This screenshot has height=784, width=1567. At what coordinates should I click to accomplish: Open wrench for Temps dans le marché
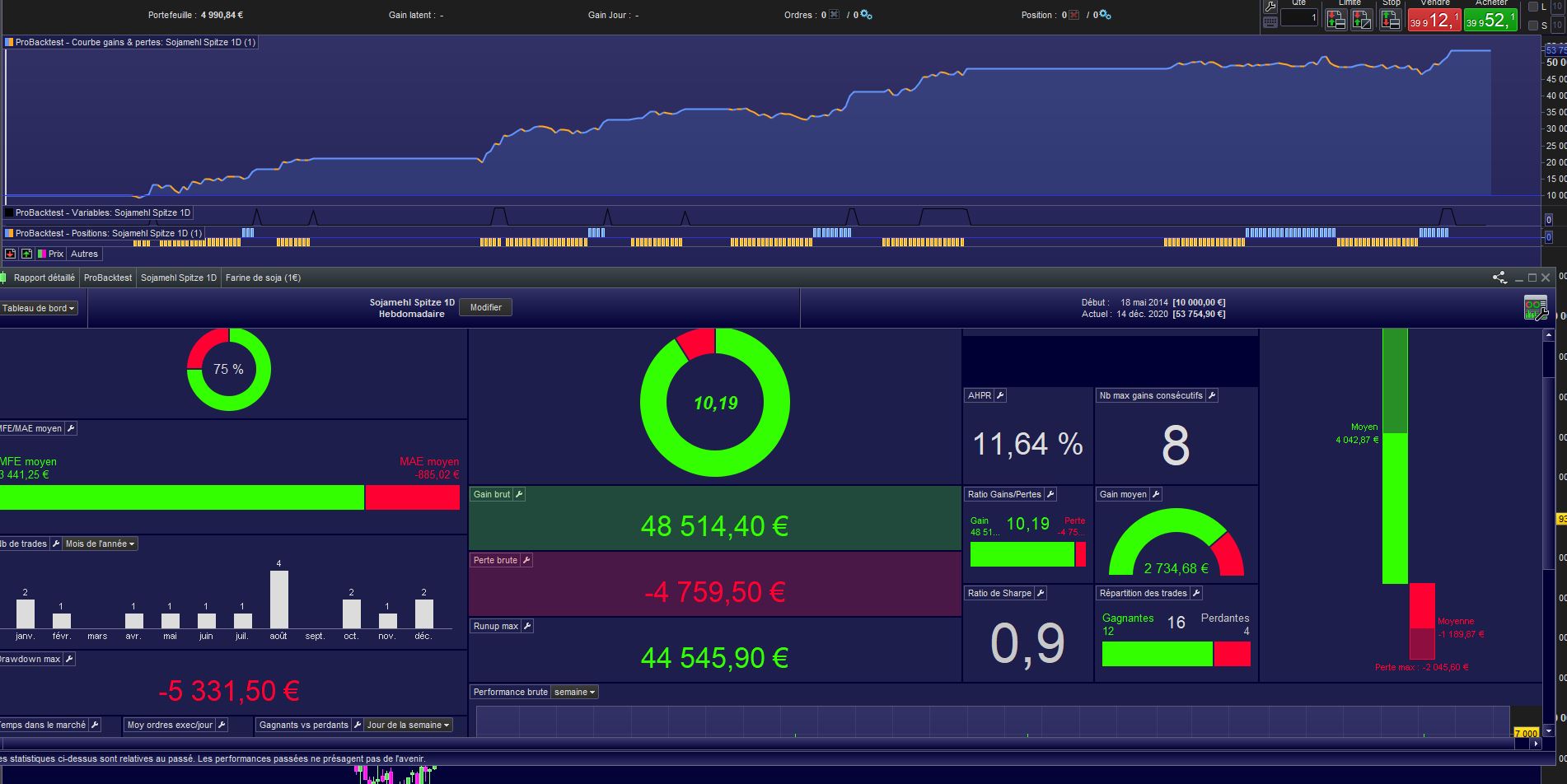click(95, 725)
